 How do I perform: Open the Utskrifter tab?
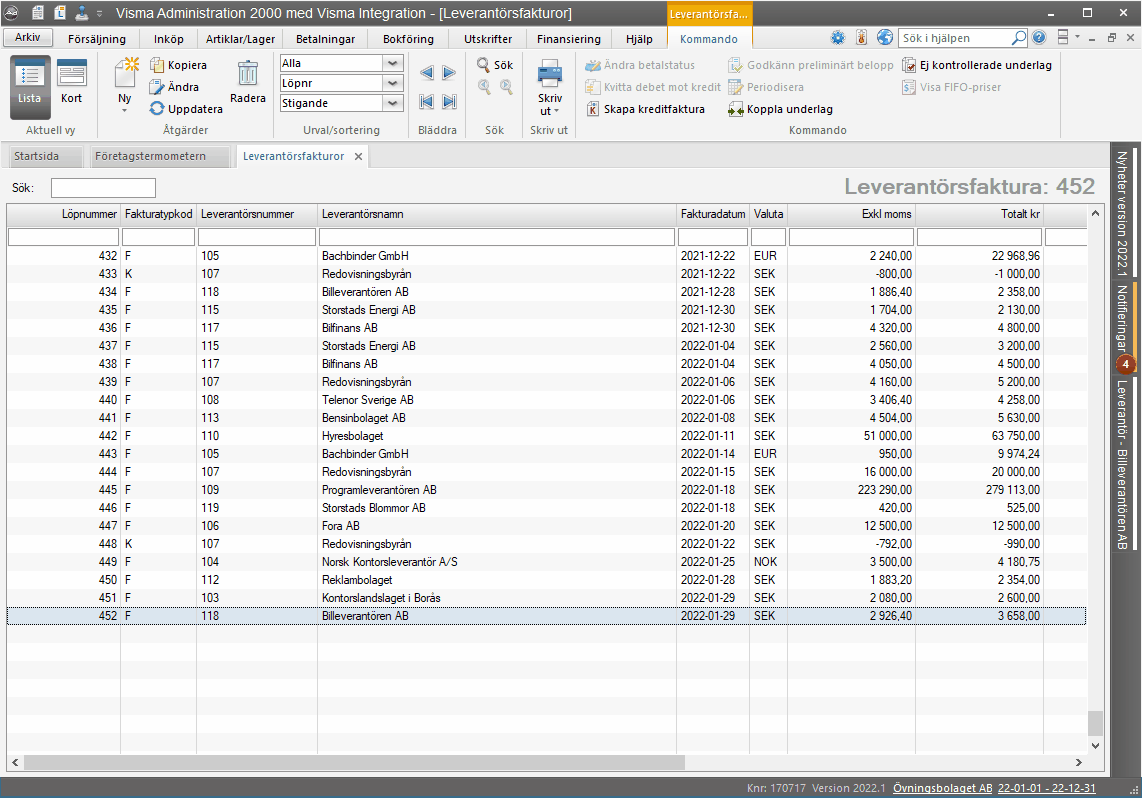pyautogui.click(x=488, y=39)
